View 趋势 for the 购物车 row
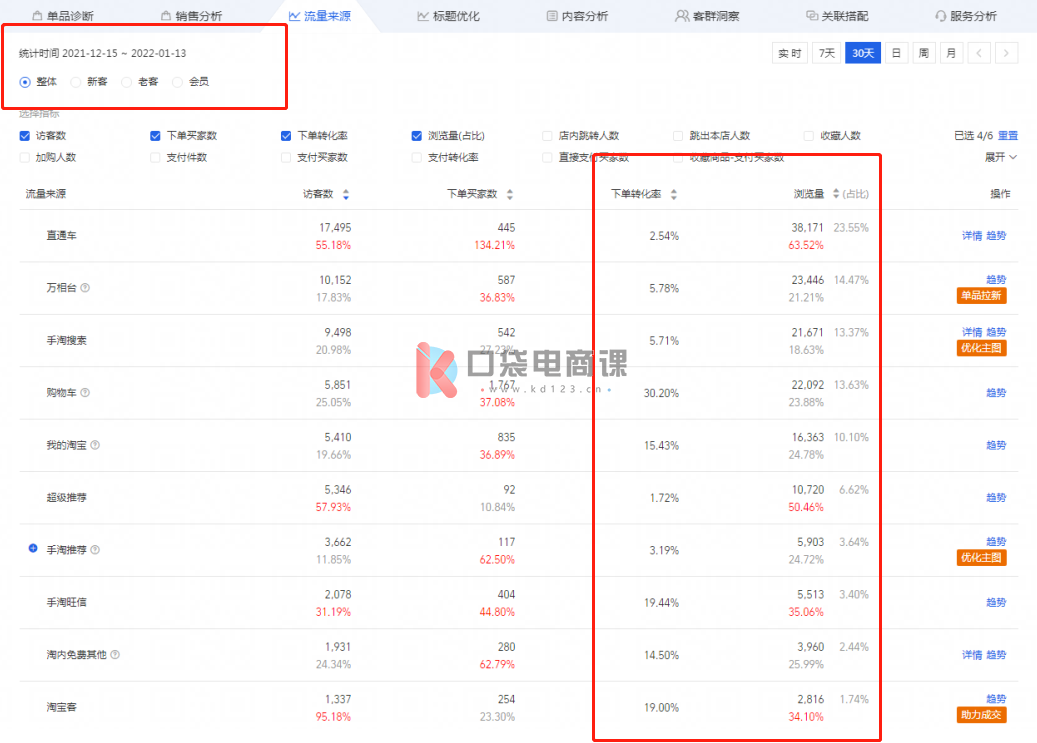 point(996,392)
